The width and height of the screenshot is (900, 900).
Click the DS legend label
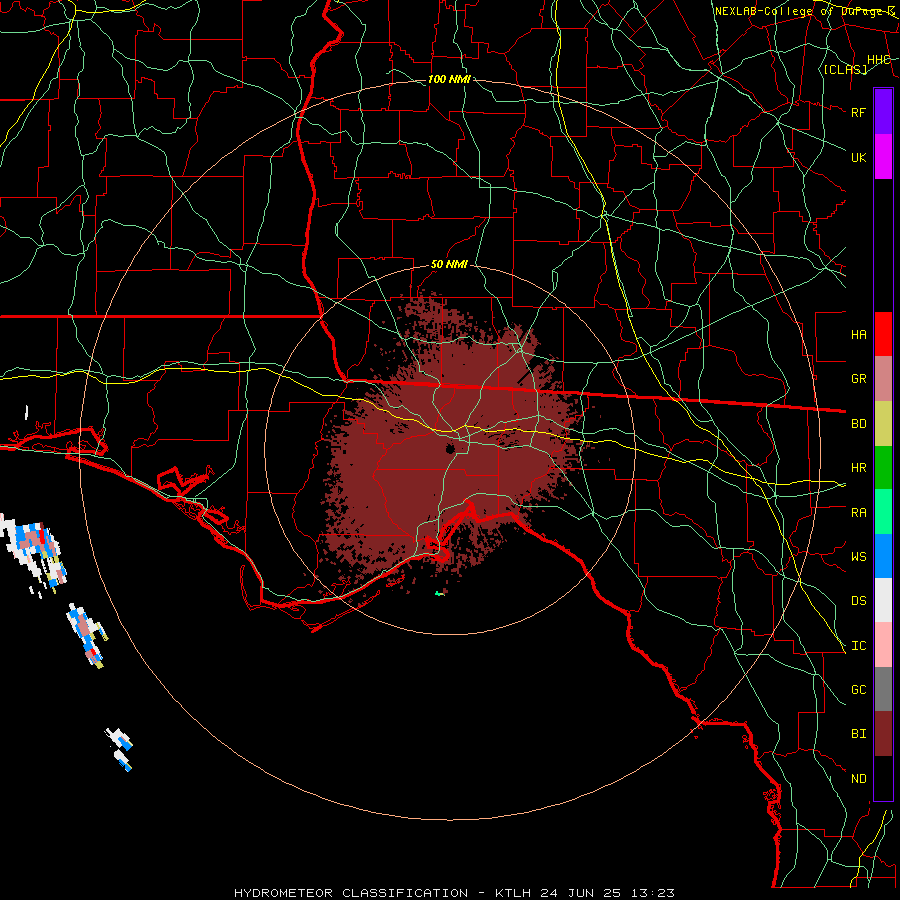[858, 601]
